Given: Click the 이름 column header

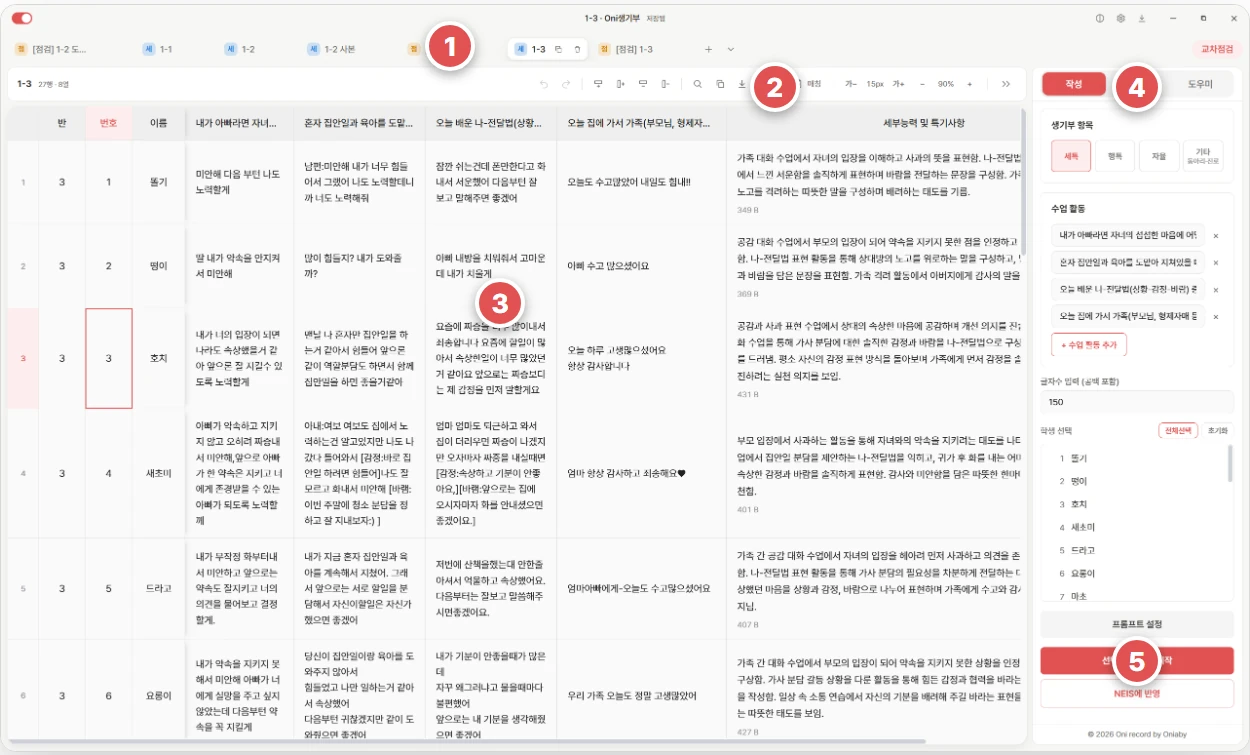Looking at the screenshot, I should pyautogui.click(x=158, y=122).
